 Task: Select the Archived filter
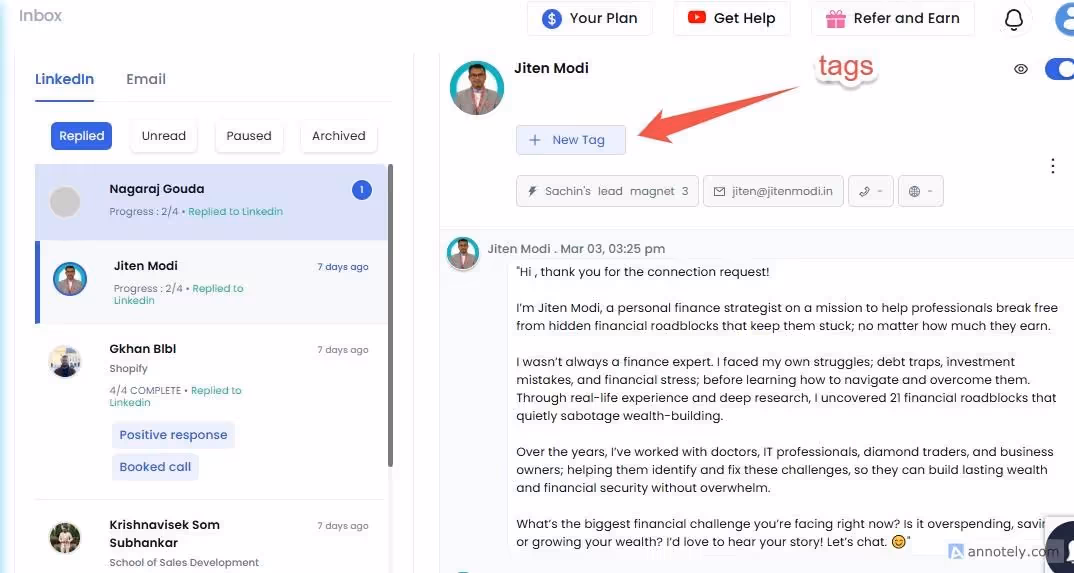pos(338,136)
